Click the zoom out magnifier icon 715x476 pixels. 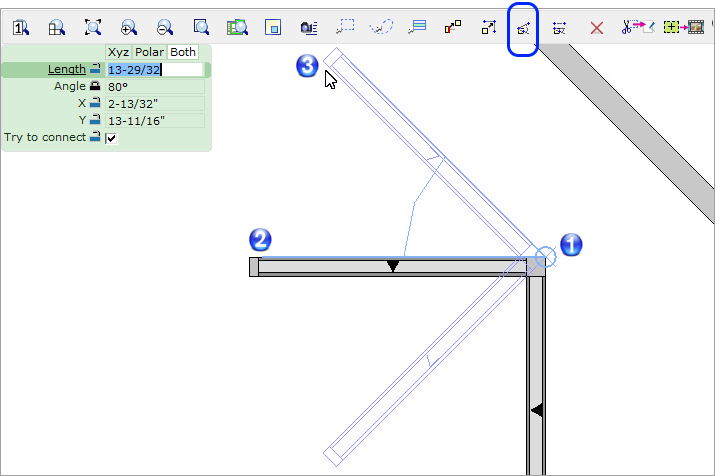click(165, 27)
